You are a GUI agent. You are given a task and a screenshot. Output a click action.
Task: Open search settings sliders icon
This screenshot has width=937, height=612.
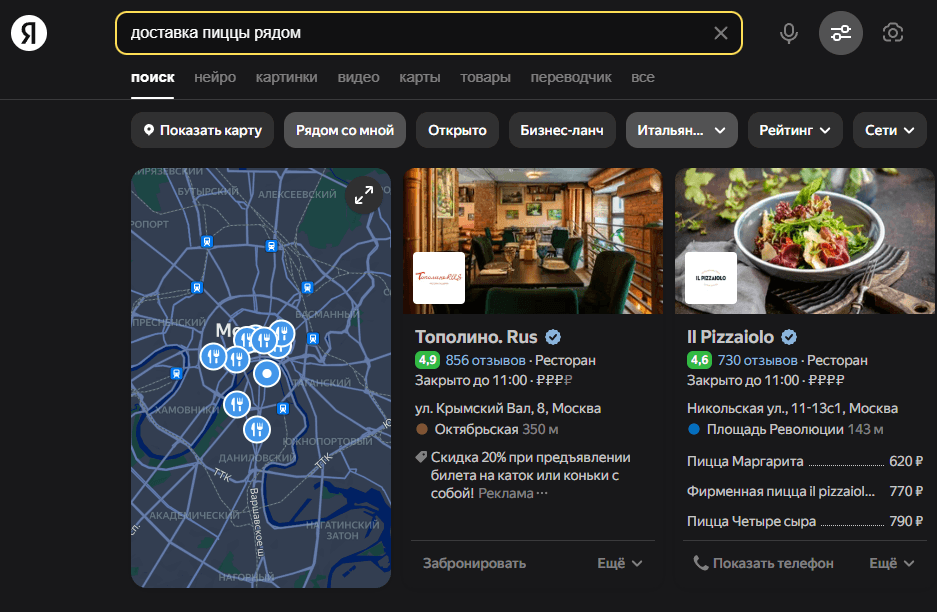click(x=841, y=33)
